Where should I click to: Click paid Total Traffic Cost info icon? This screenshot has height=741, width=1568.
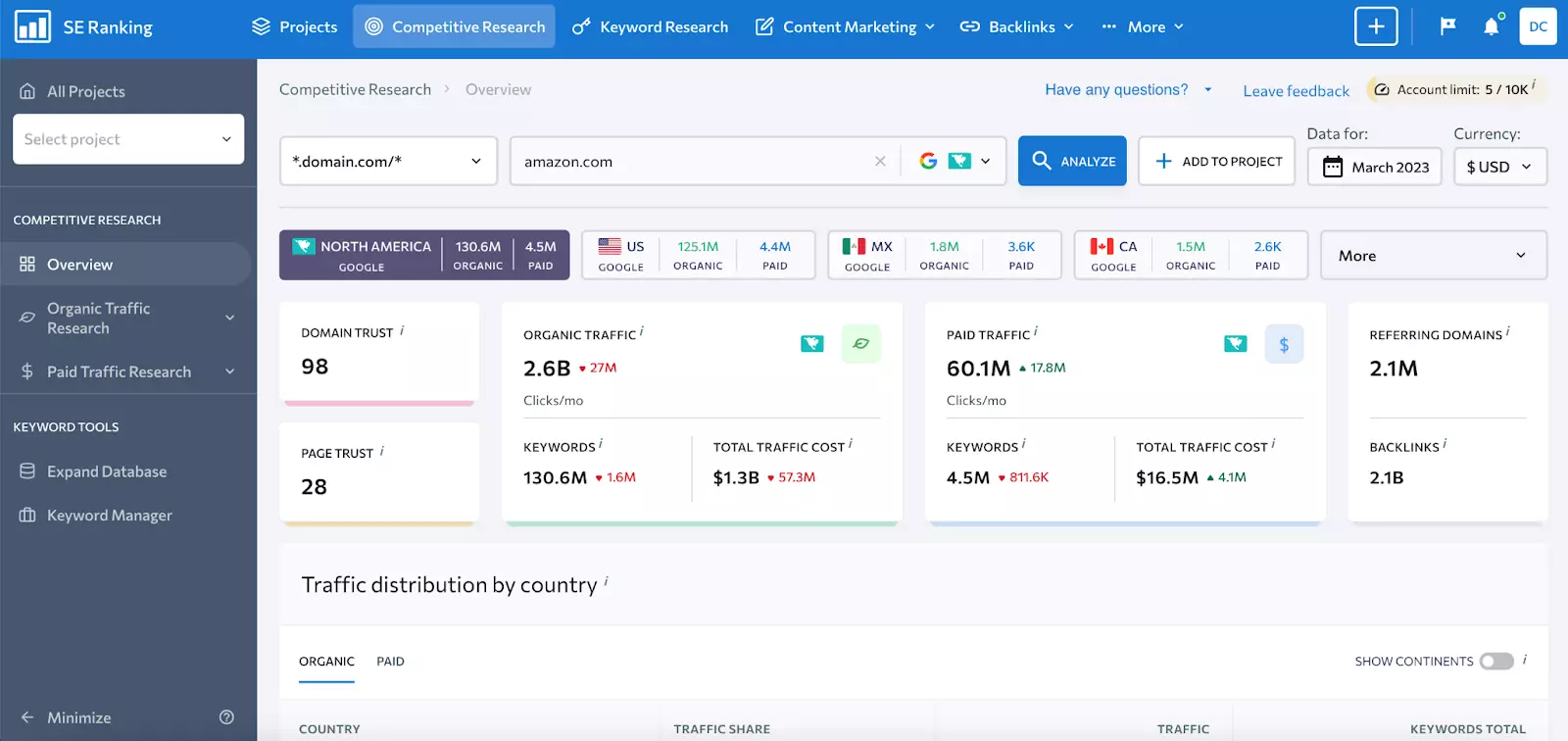tap(1274, 444)
